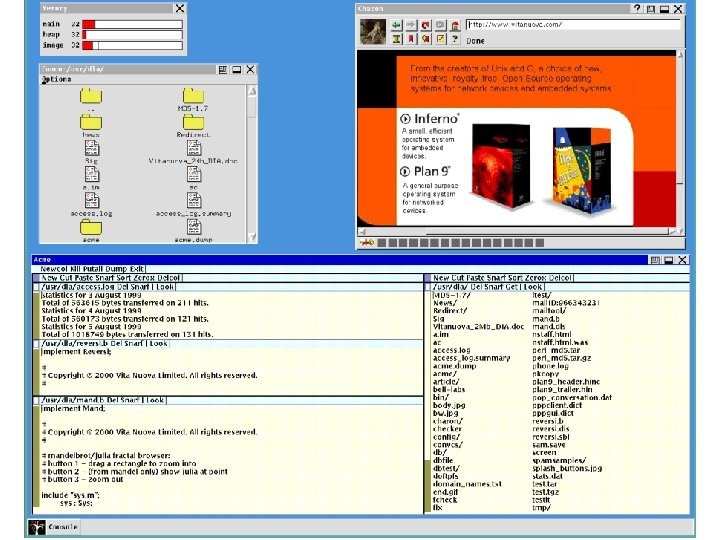Click the file manager's scroll up arrow

tap(252, 91)
